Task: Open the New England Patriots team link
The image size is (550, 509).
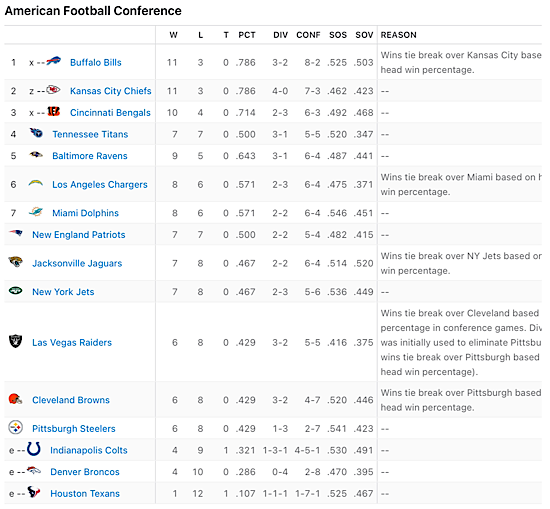Action: [x=79, y=235]
